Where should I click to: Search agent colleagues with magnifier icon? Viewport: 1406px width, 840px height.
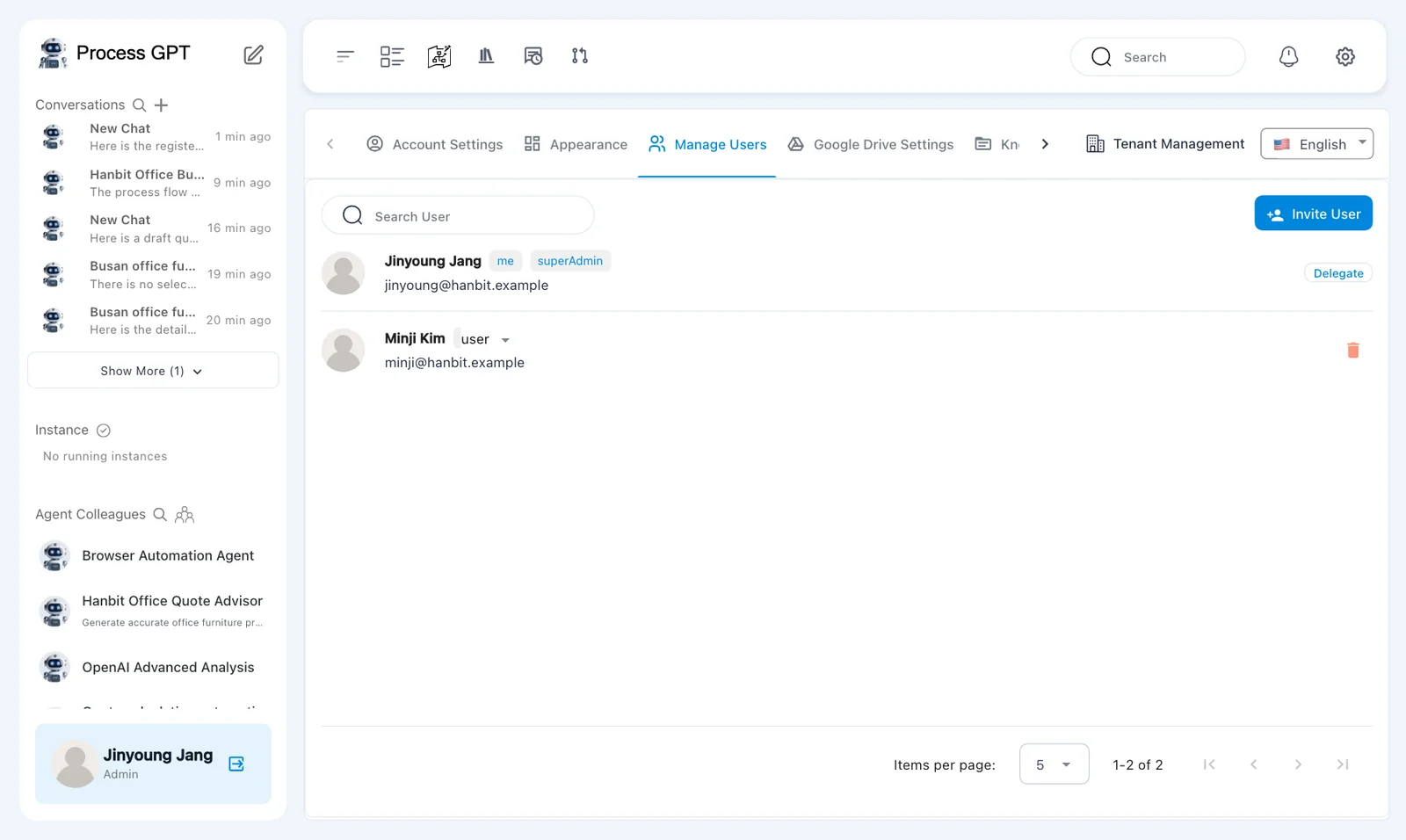tap(160, 514)
